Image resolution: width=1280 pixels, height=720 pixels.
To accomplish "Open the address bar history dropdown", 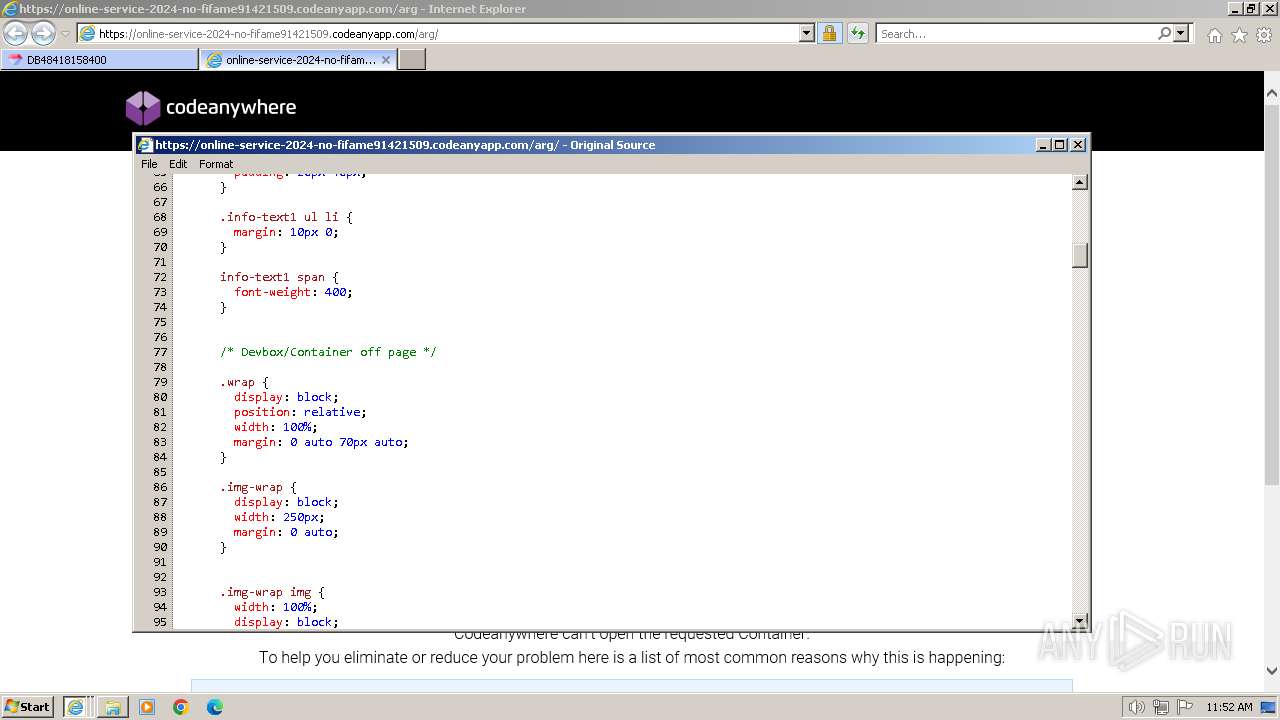I will [807, 33].
